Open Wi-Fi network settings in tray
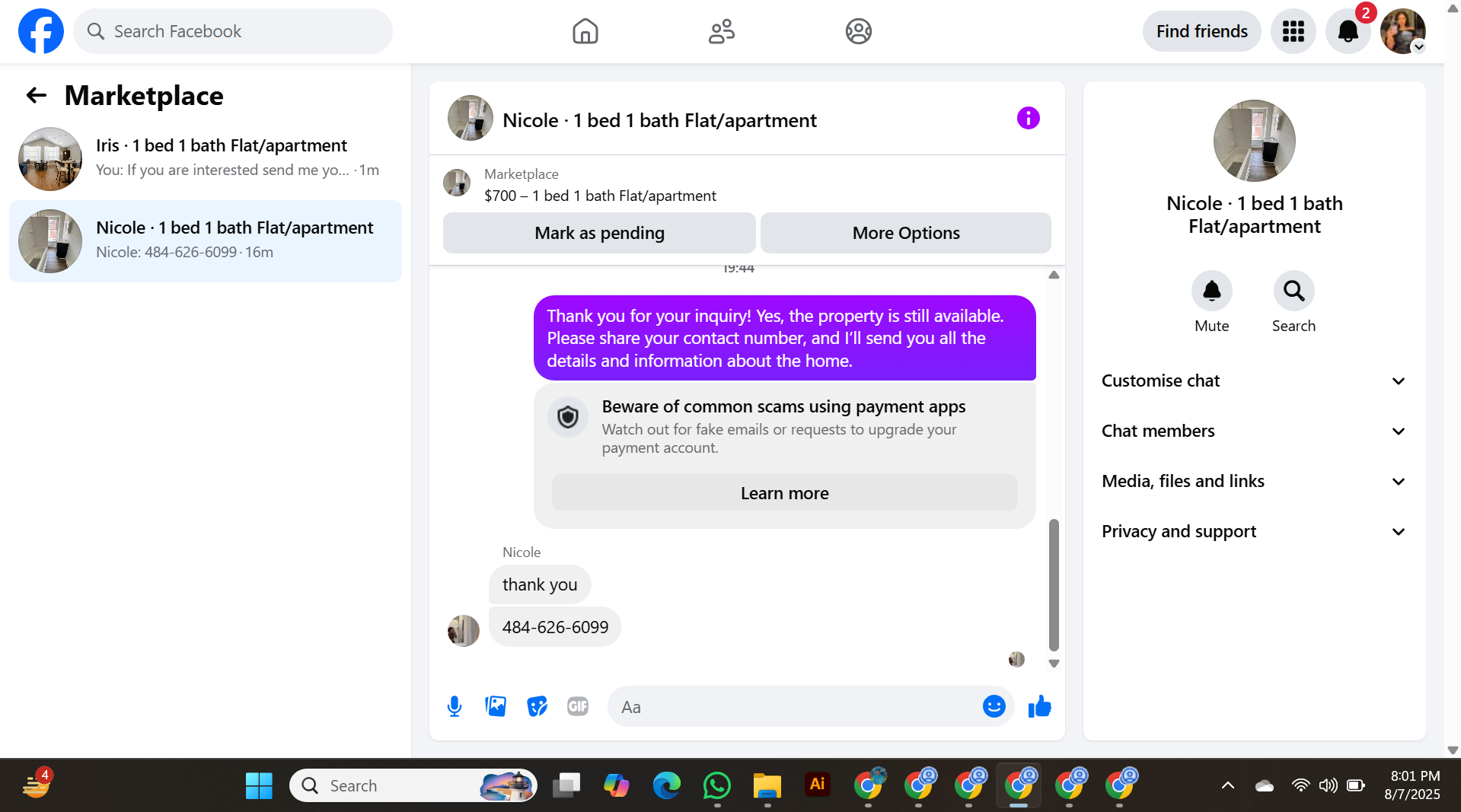 click(x=1300, y=785)
